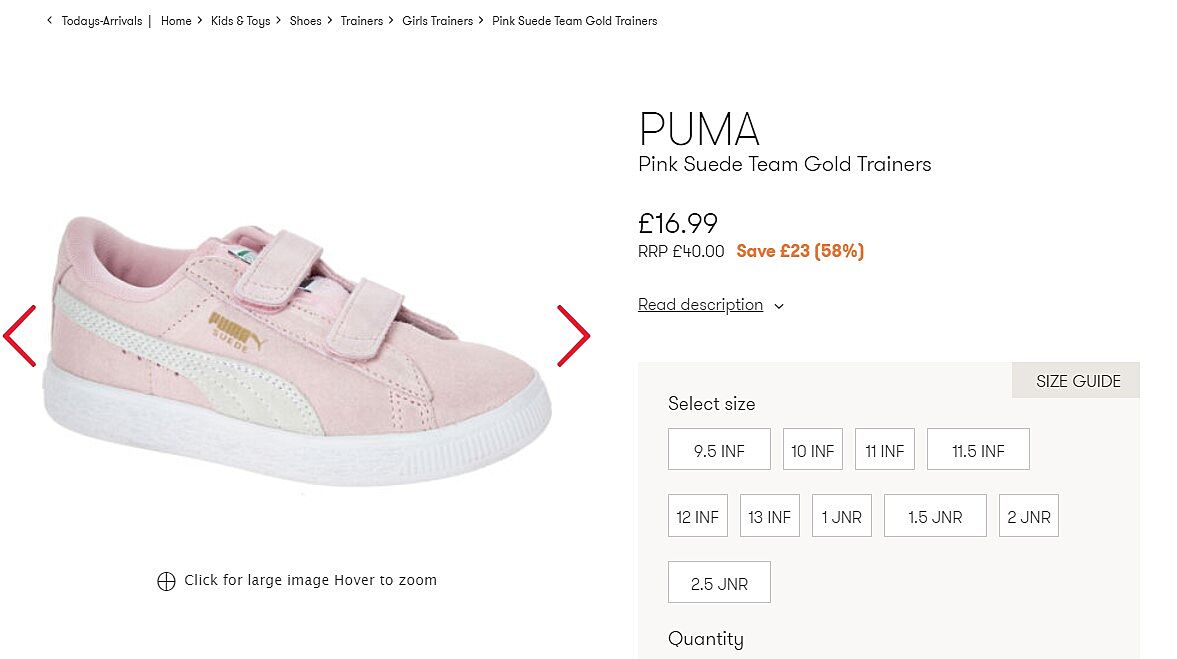Viewport: 1177px width, 659px height.
Task: Click the next image red arrow
Action: coord(573,336)
